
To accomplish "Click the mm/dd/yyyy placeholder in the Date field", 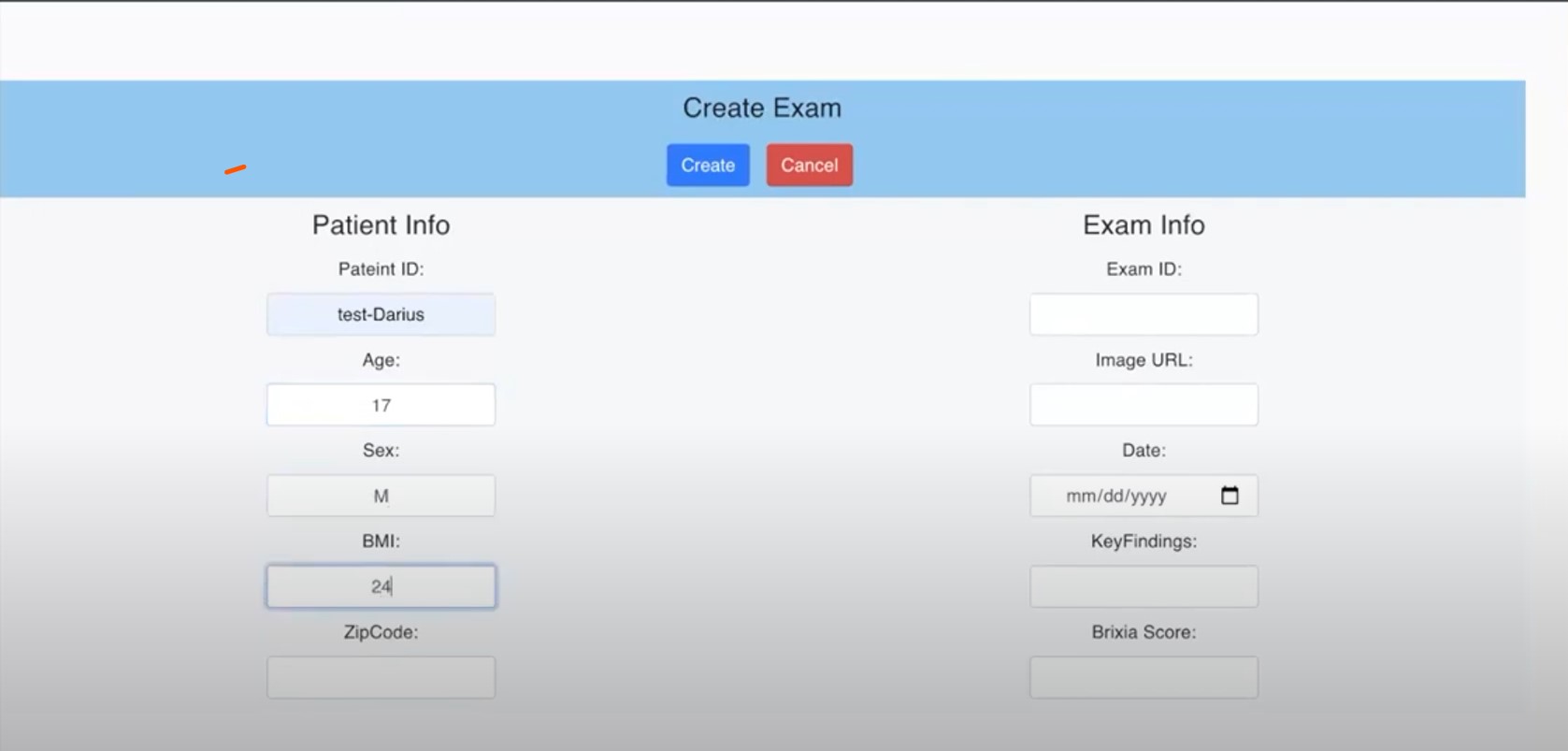I will point(1115,496).
